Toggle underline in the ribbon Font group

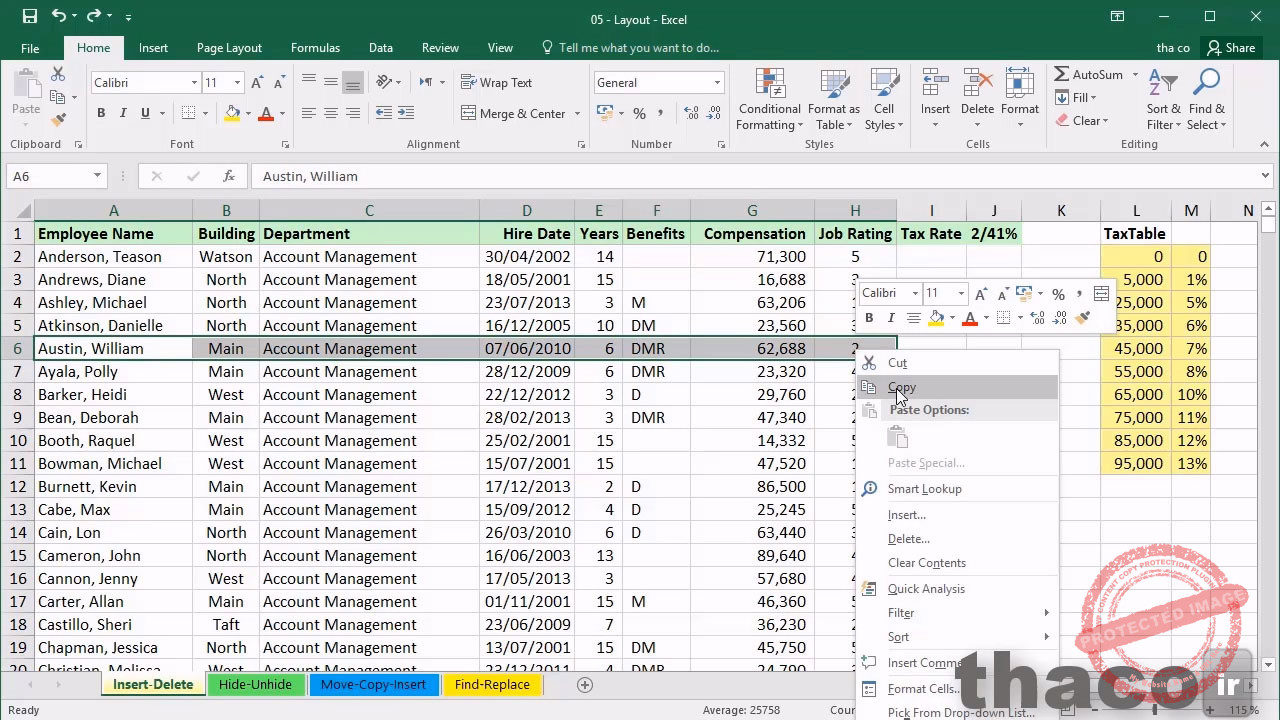[x=145, y=113]
